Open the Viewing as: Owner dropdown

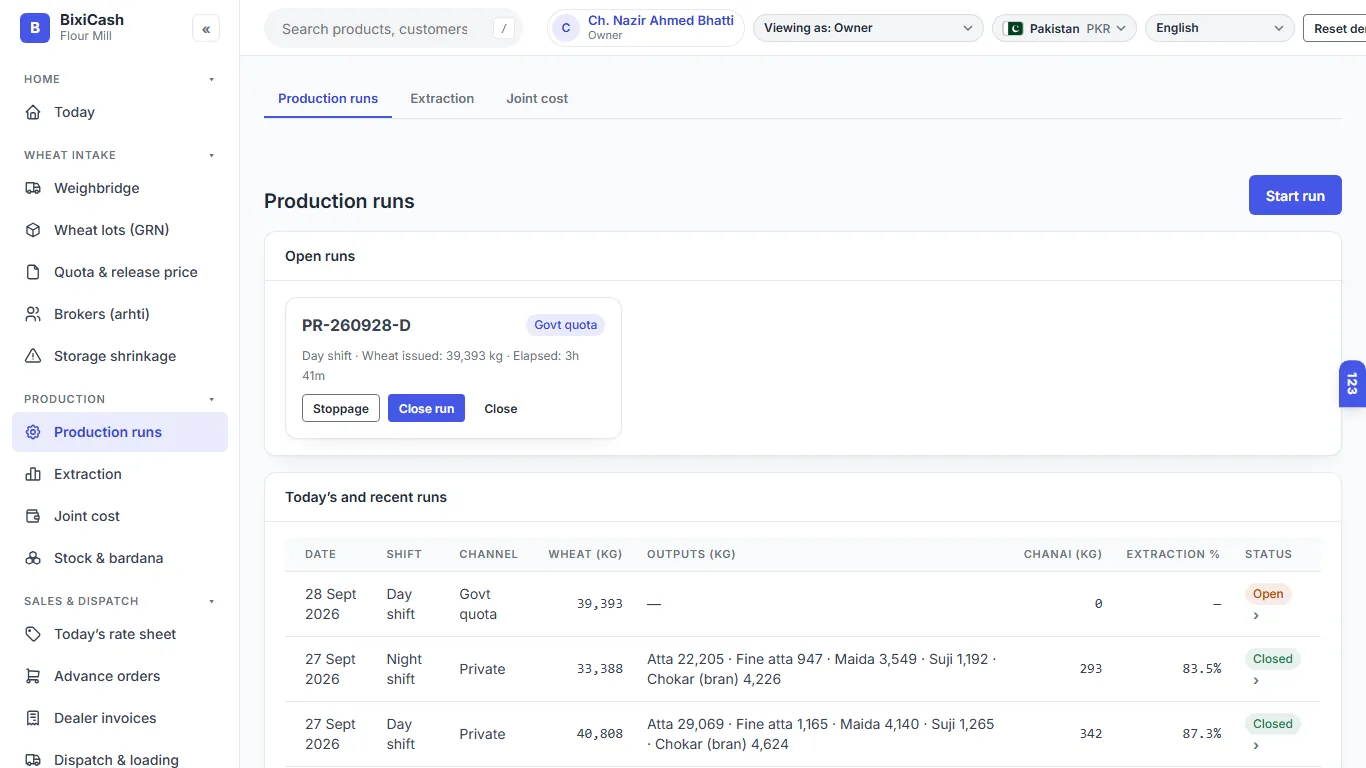point(868,28)
